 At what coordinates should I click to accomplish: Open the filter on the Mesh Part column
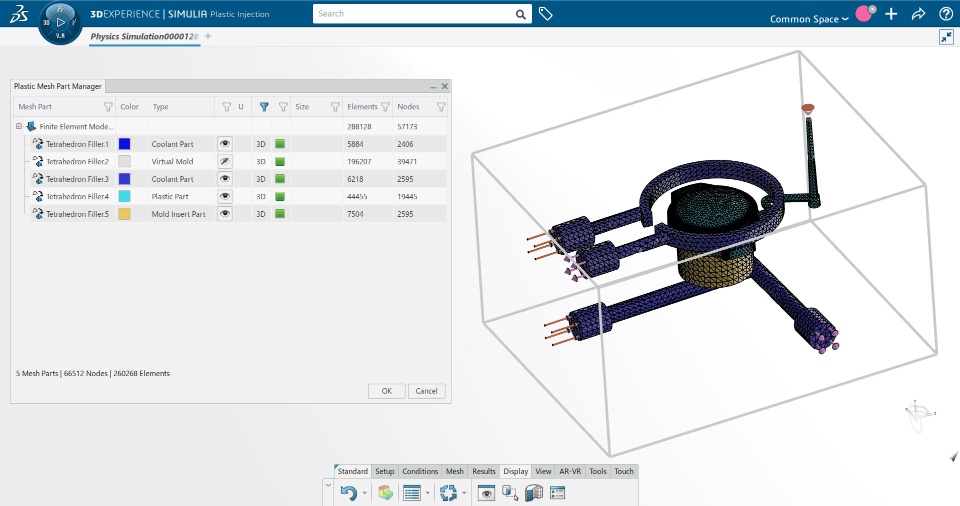[x=108, y=106]
